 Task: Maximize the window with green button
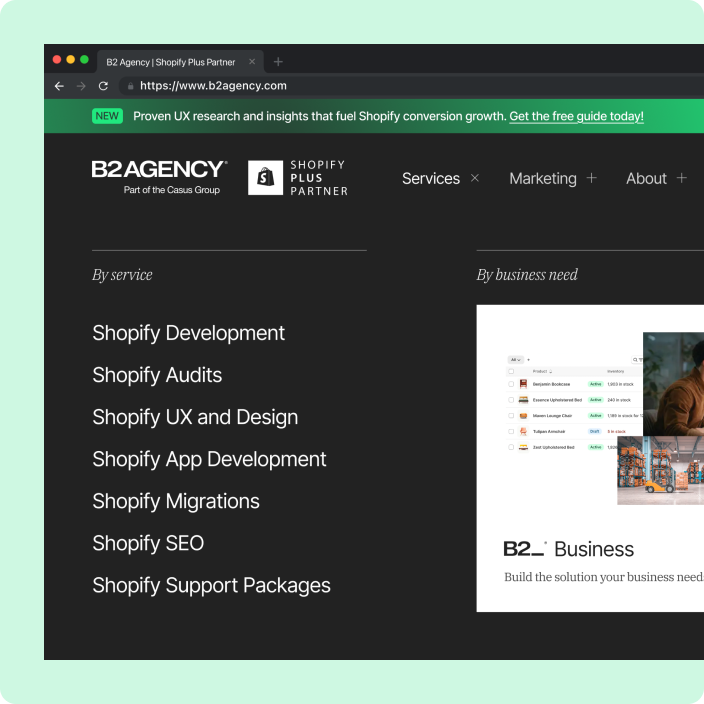click(84, 59)
